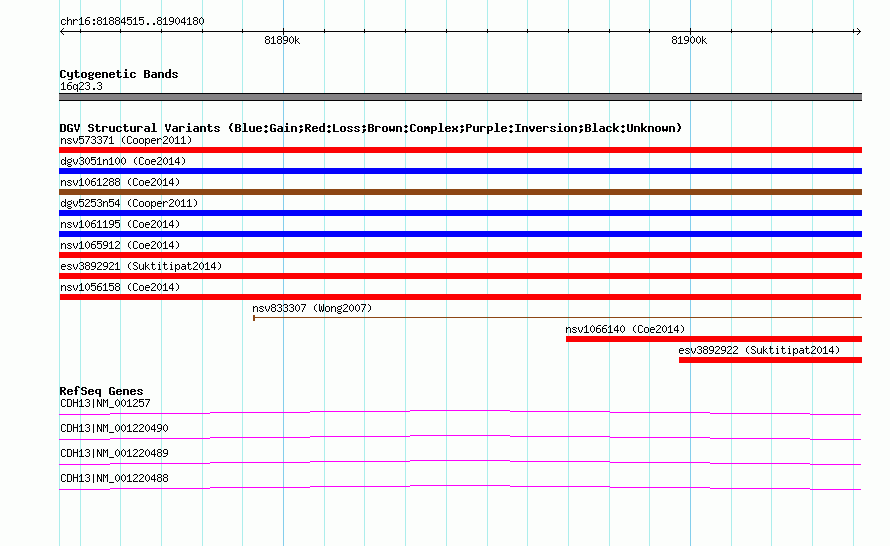Open the dgv3051n100 (Coe2014) variant label
890x546 pixels.
(x=123, y=161)
